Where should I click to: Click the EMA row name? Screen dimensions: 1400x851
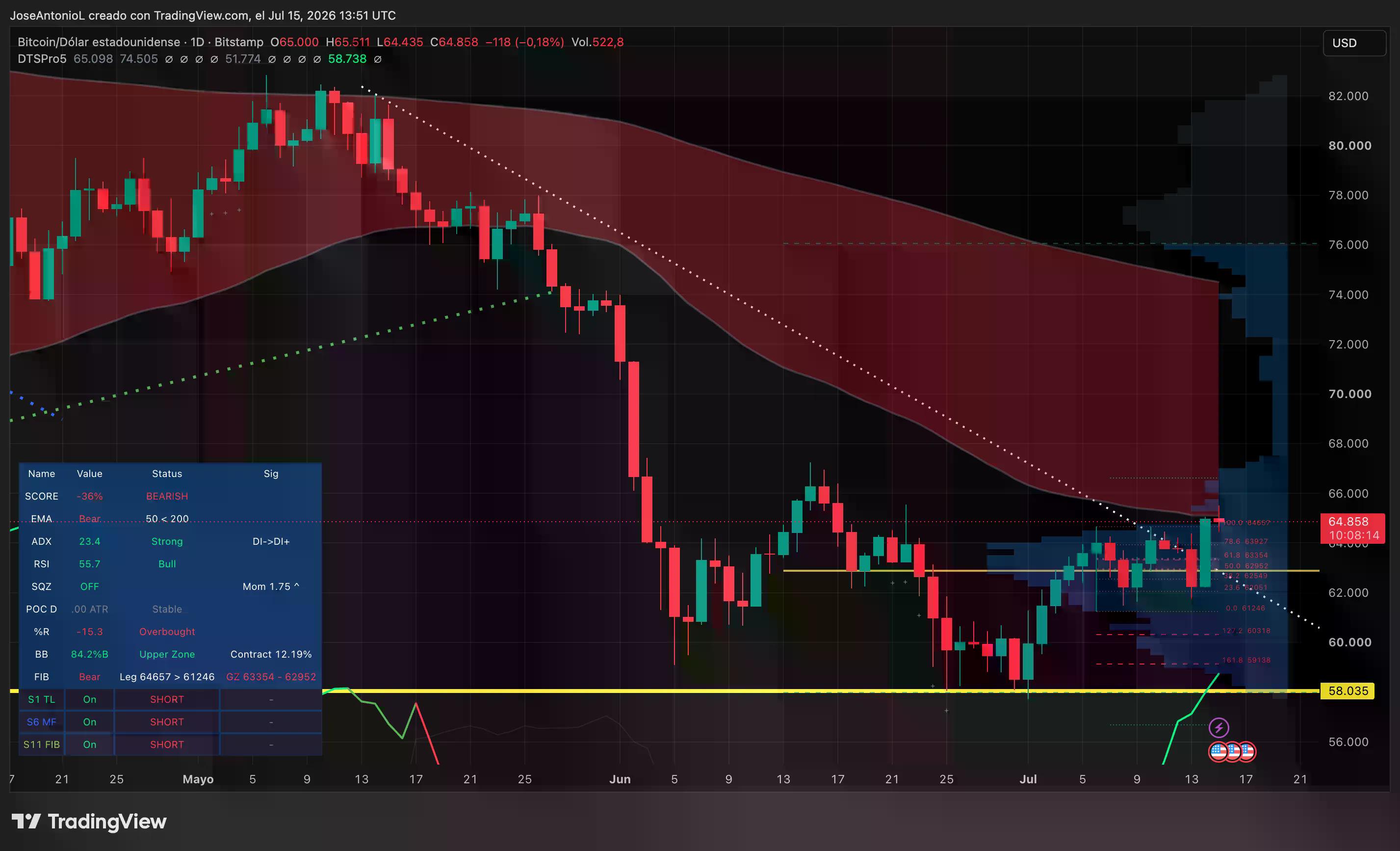coord(42,519)
